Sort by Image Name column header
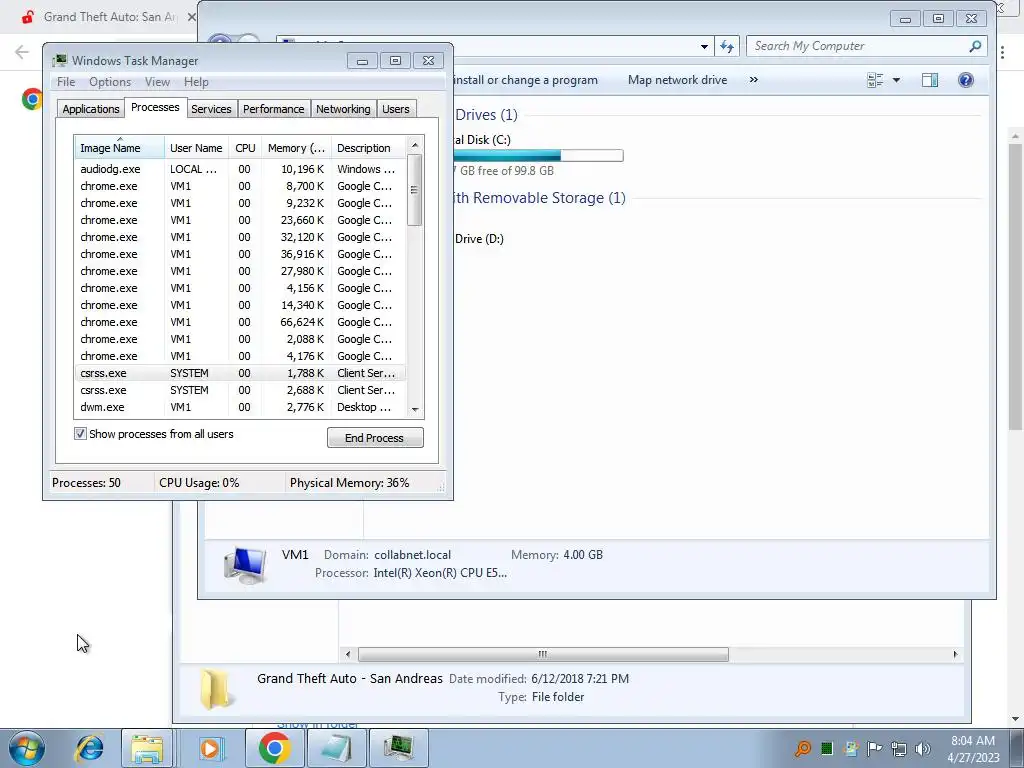 pos(119,148)
